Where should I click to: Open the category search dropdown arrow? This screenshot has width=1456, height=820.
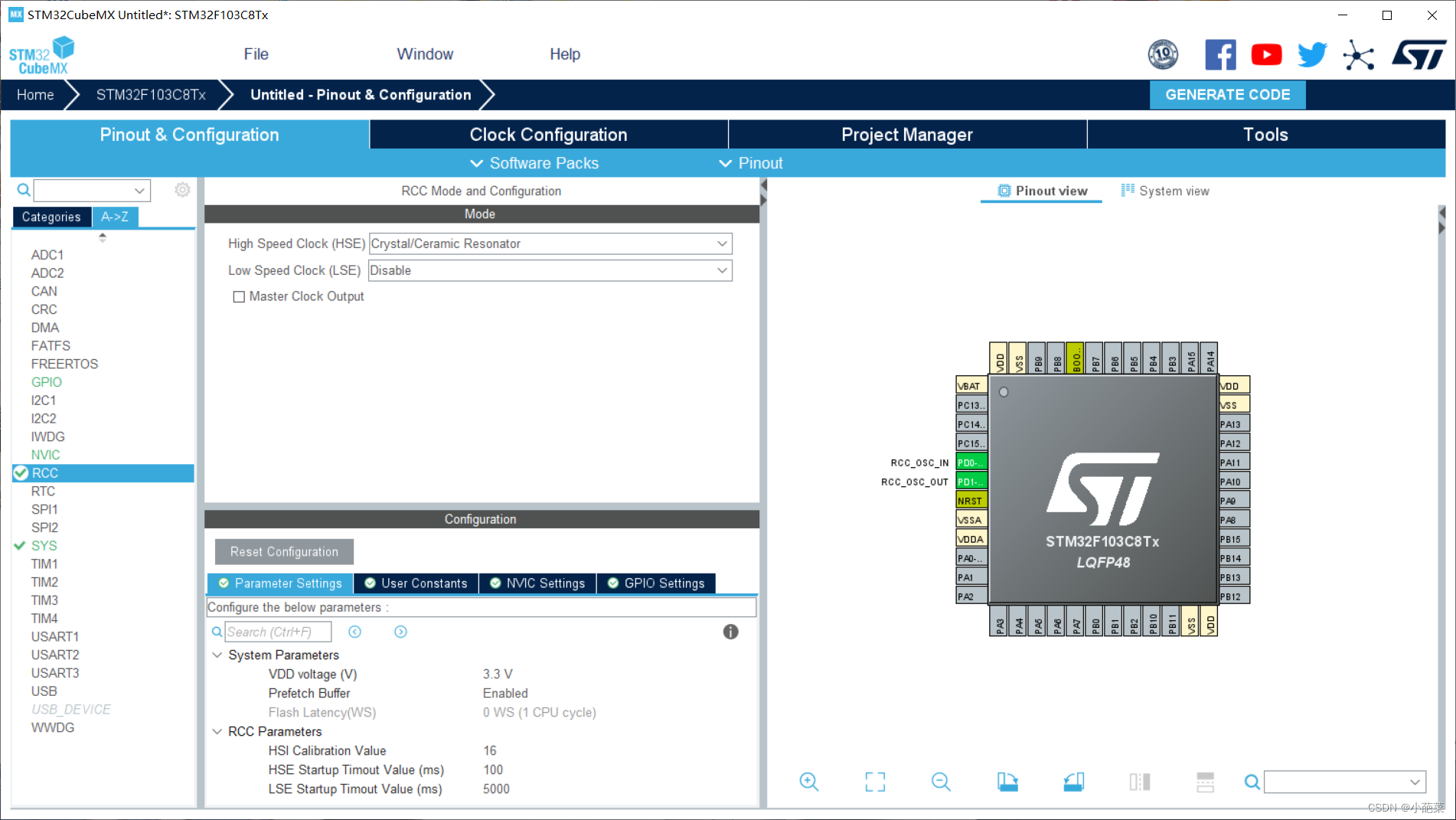[139, 190]
